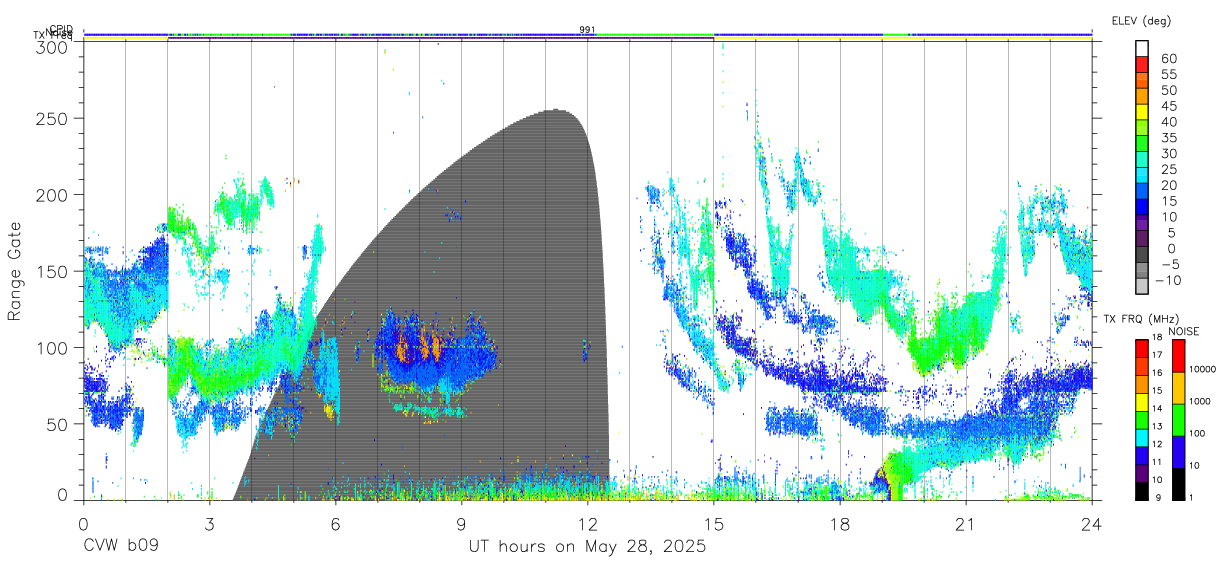Click the 'NOISE' colorbar title
Image resolution: width=1228 pixels, height=567 pixels.
(1184, 331)
